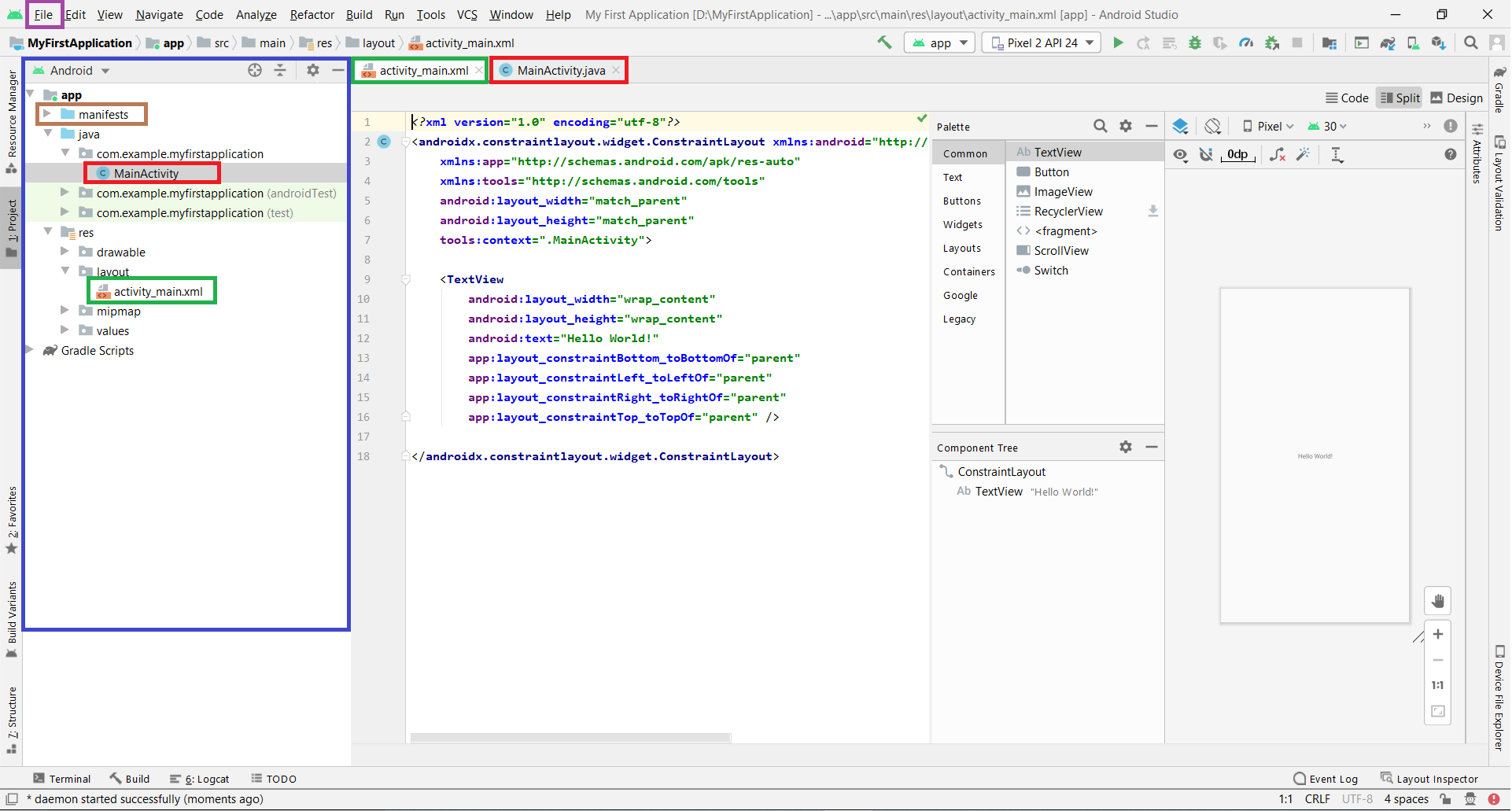Open Palette gear settings
Image resolution: width=1512 pixels, height=811 pixels.
pos(1126,126)
